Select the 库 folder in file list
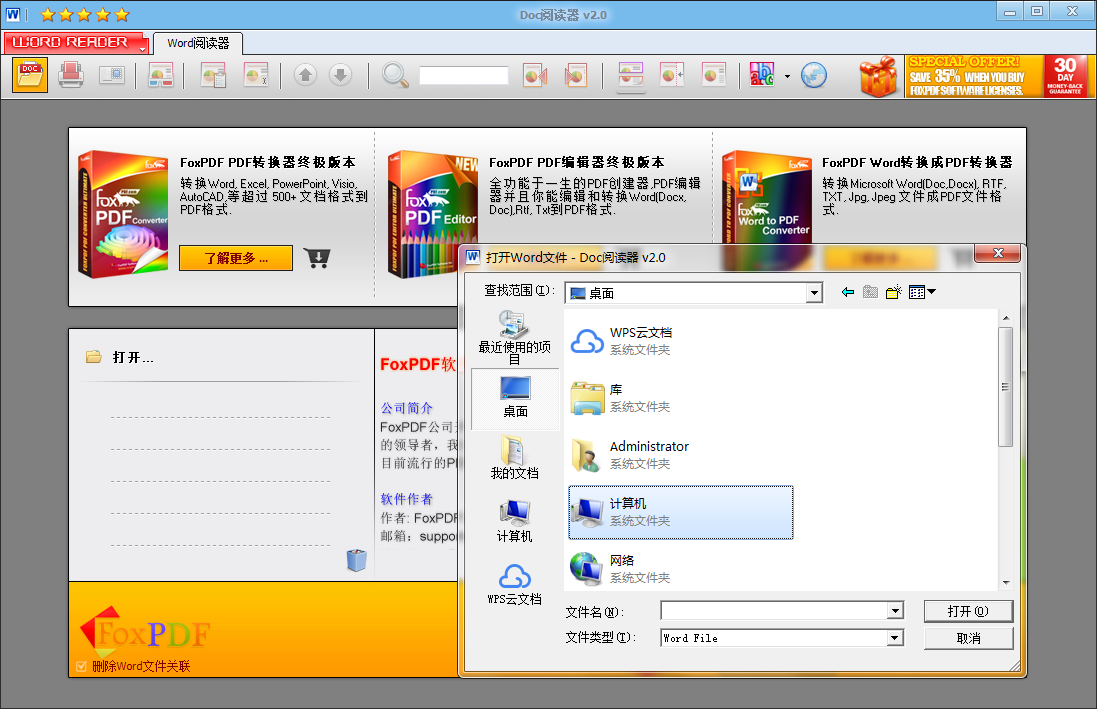This screenshot has height=709, width=1097. (x=680, y=398)
